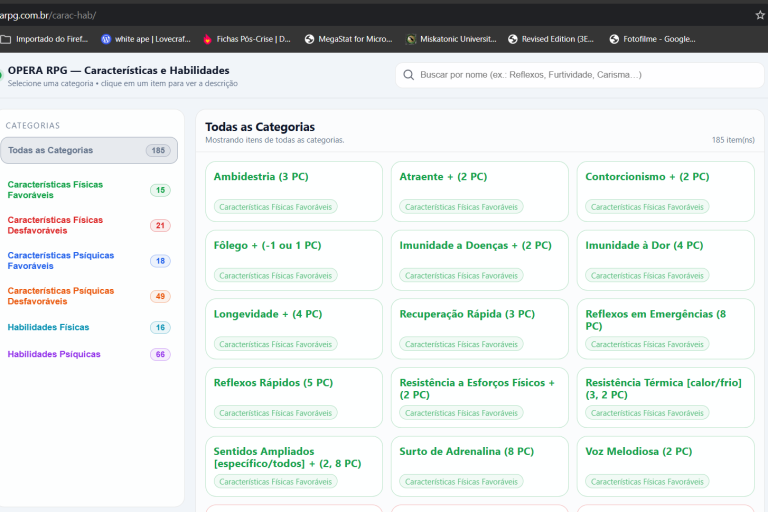
Task: Open the 'Fotofilme - Google...' bookmark
Action: pos(652,39)
